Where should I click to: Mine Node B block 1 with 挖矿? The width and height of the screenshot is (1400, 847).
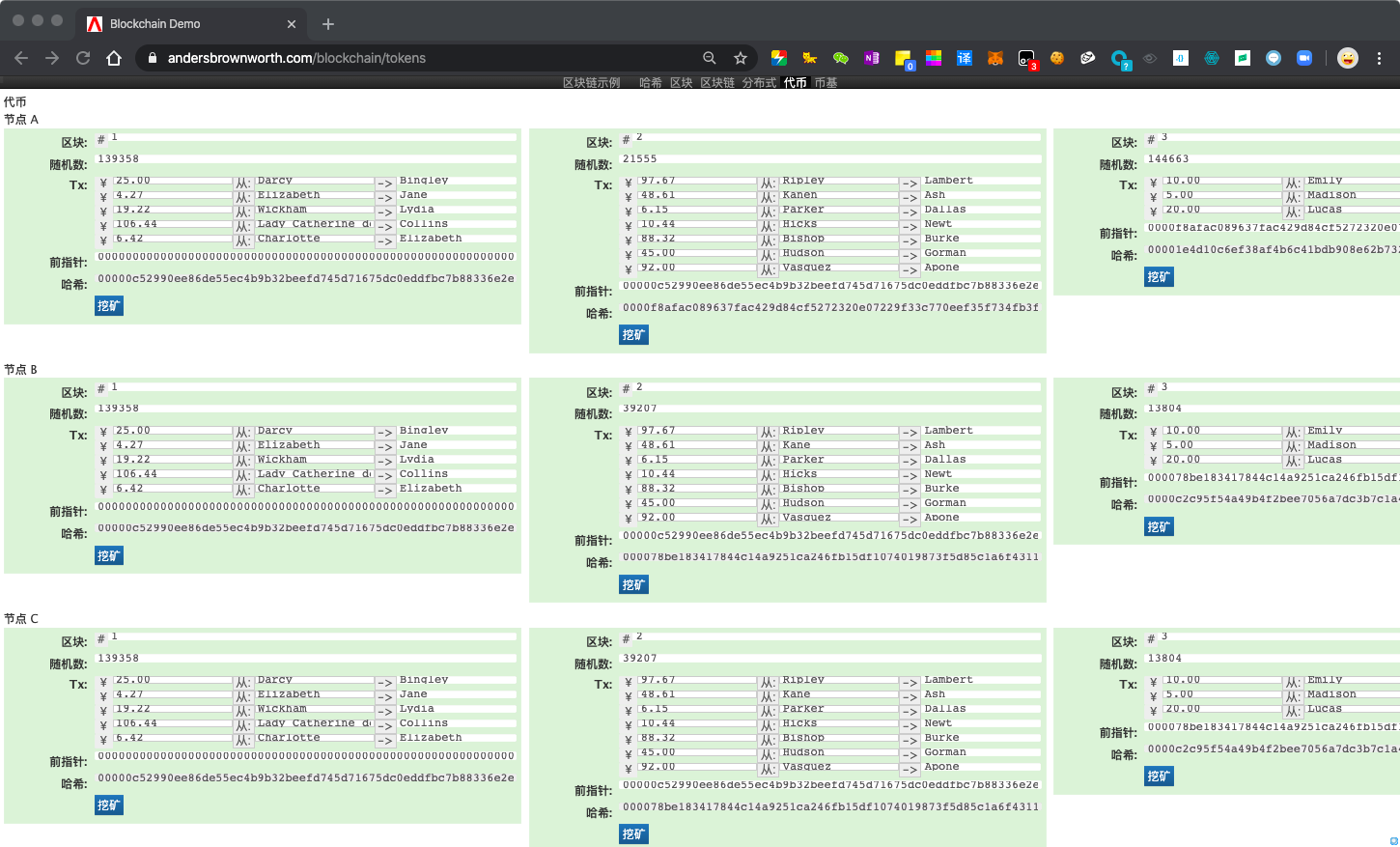pos(109,556)
